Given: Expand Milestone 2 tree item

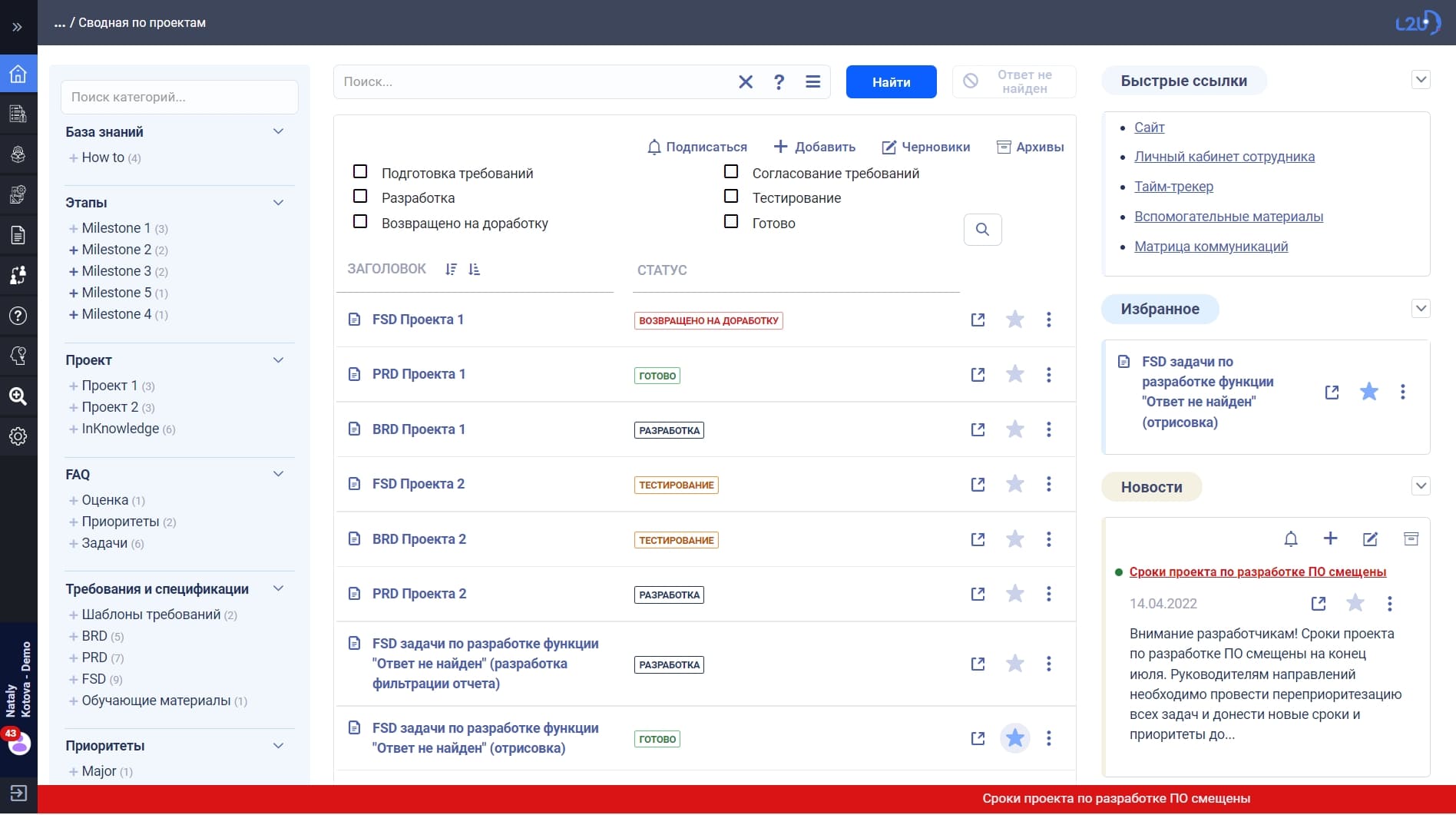Looking at the screenshot, I should pyautogui.click(x=74, y=250).
